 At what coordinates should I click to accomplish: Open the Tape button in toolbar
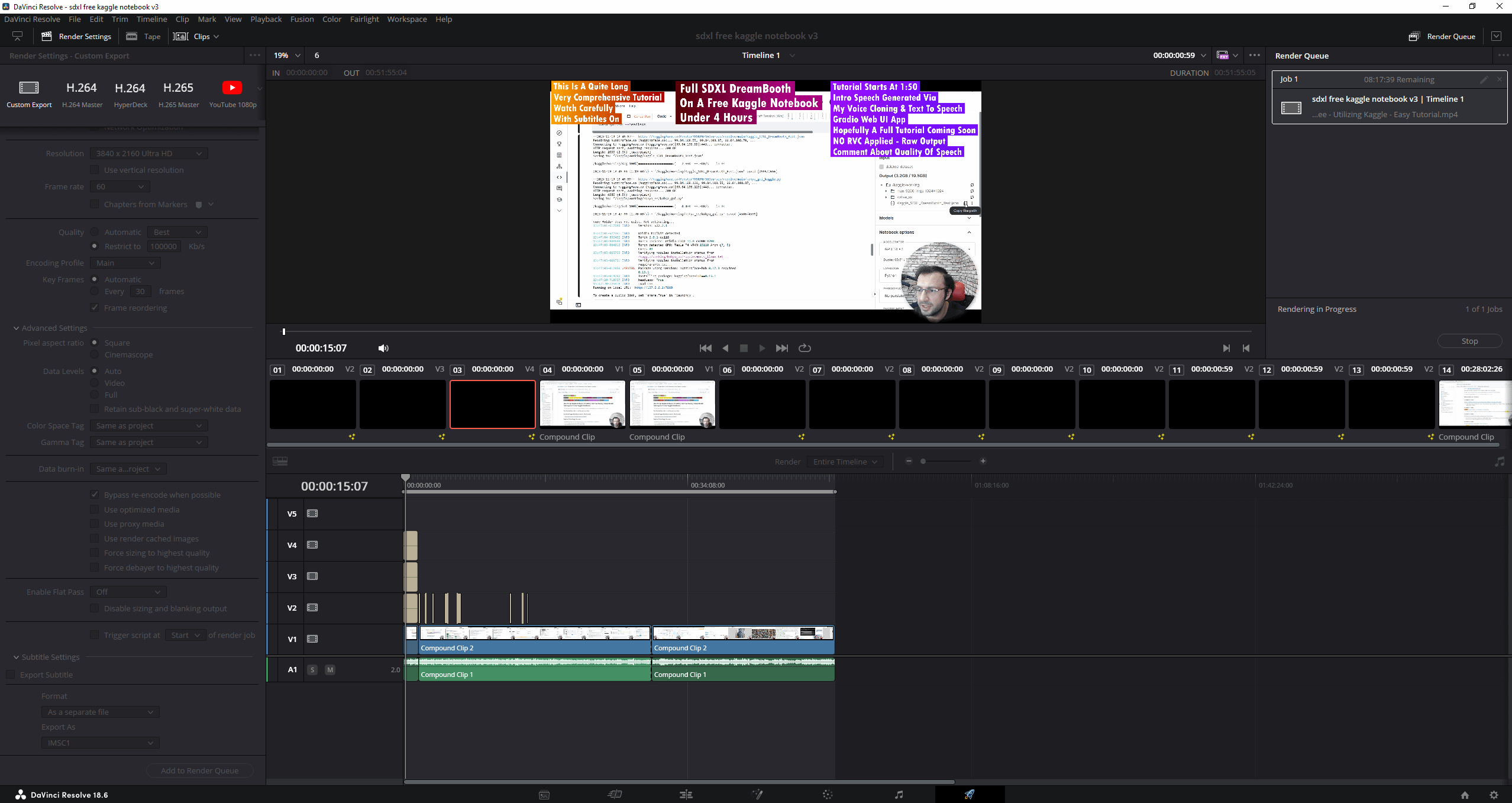(143, 36)
